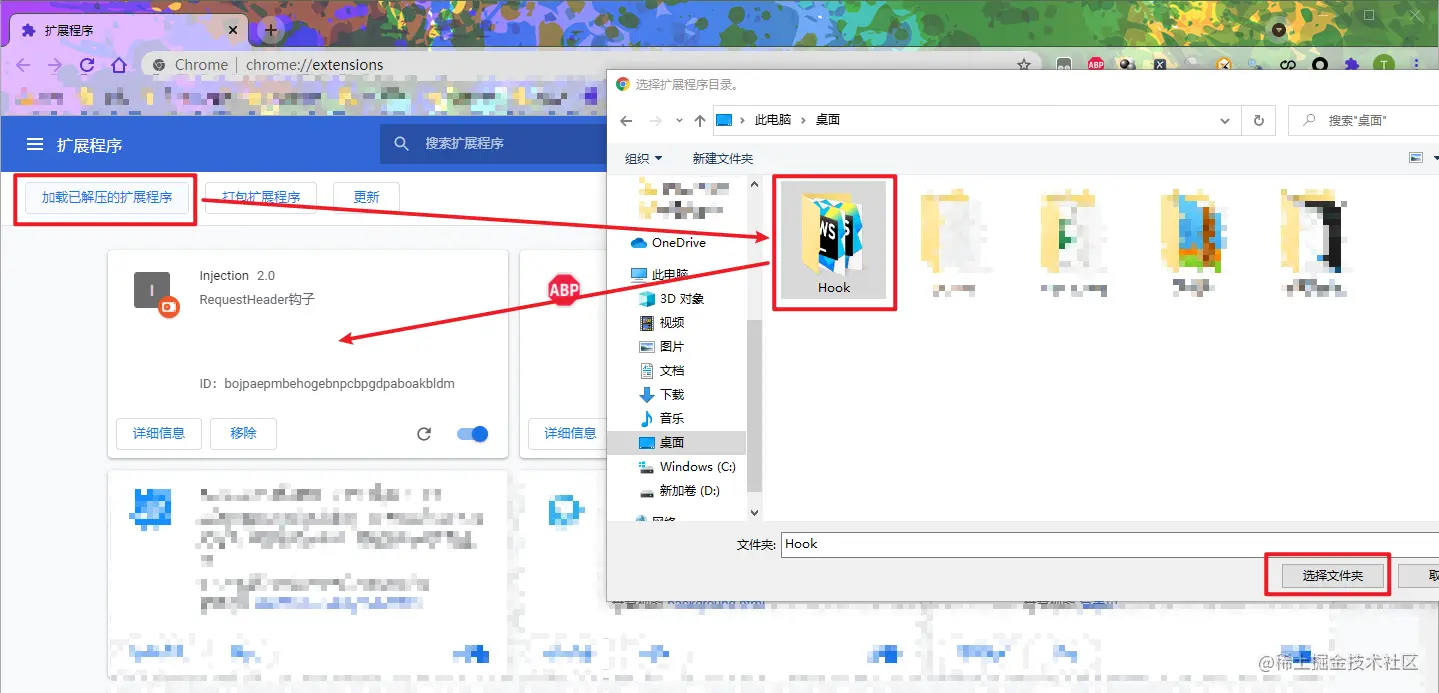The width and height of the screenshot is (1439, 693).
Task: Click the Injection ID text
Action: click(x=327, y=384)
